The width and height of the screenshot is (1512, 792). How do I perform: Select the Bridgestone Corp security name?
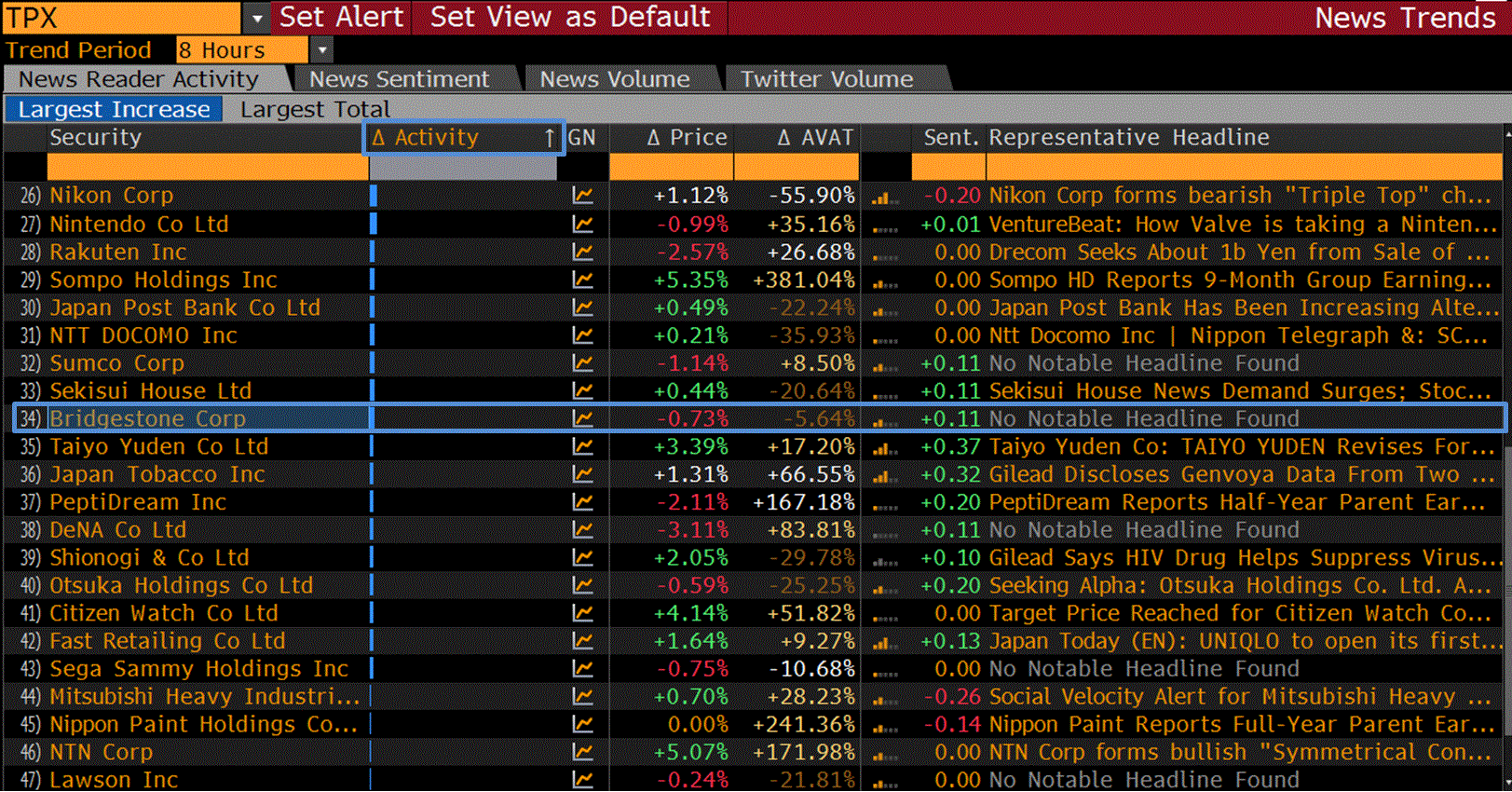(x=147, y=419)
